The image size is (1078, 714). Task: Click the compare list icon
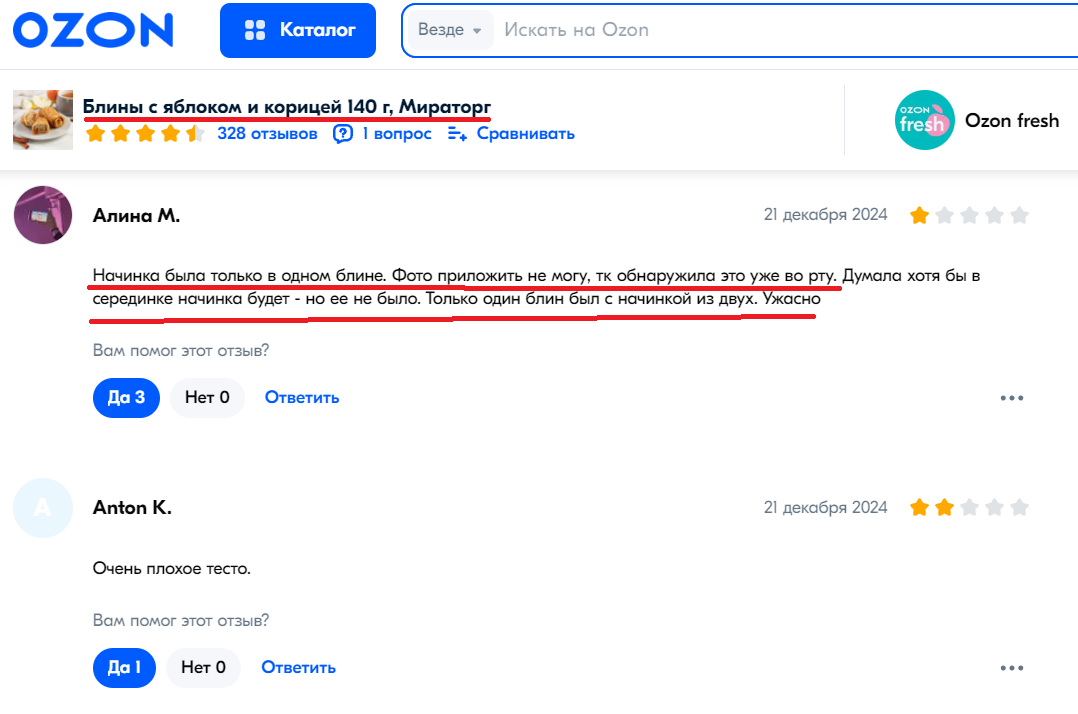point(457,133)
